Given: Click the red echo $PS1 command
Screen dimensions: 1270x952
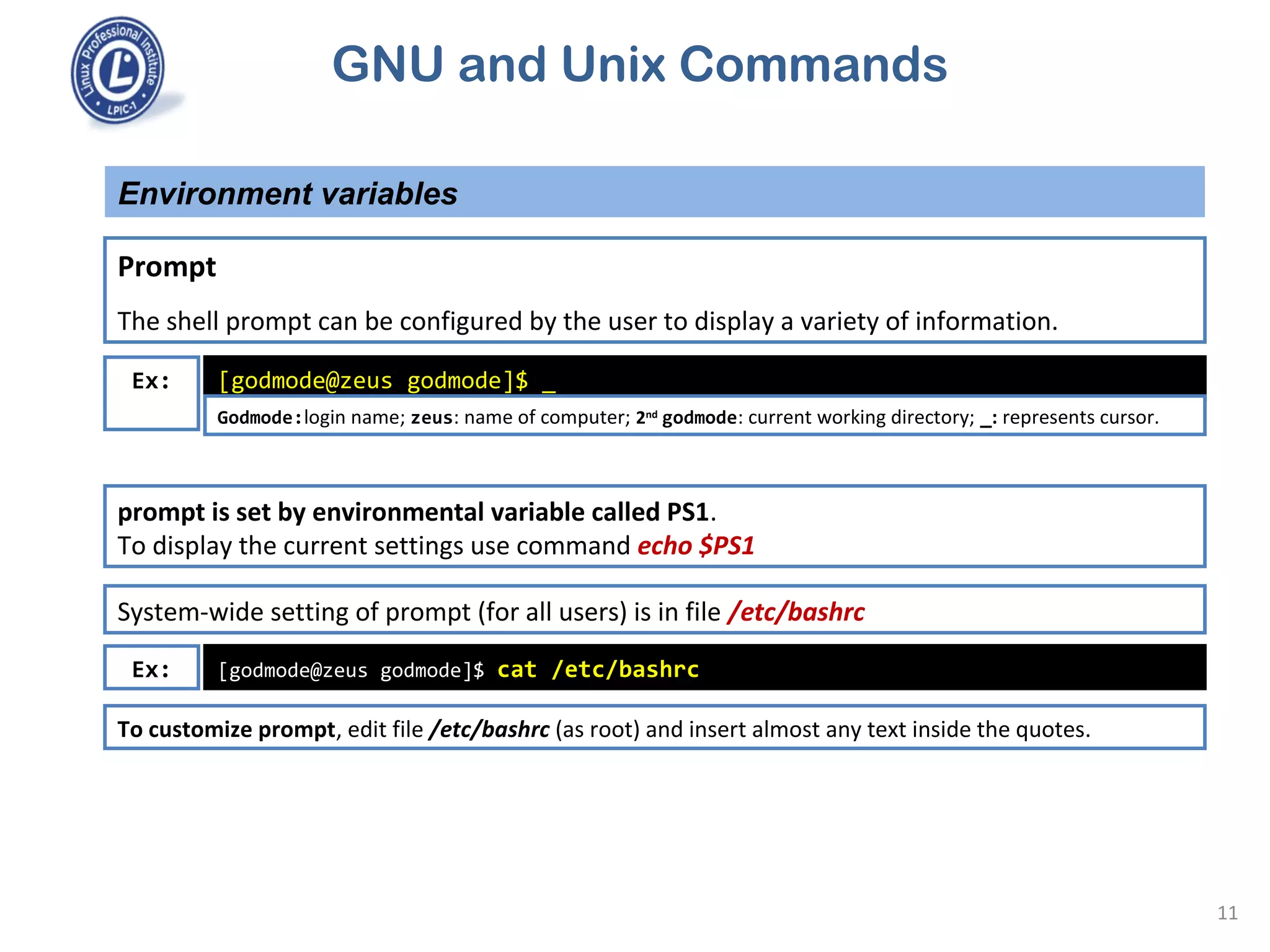Looking at the screenshot, I should pos(696,546).
